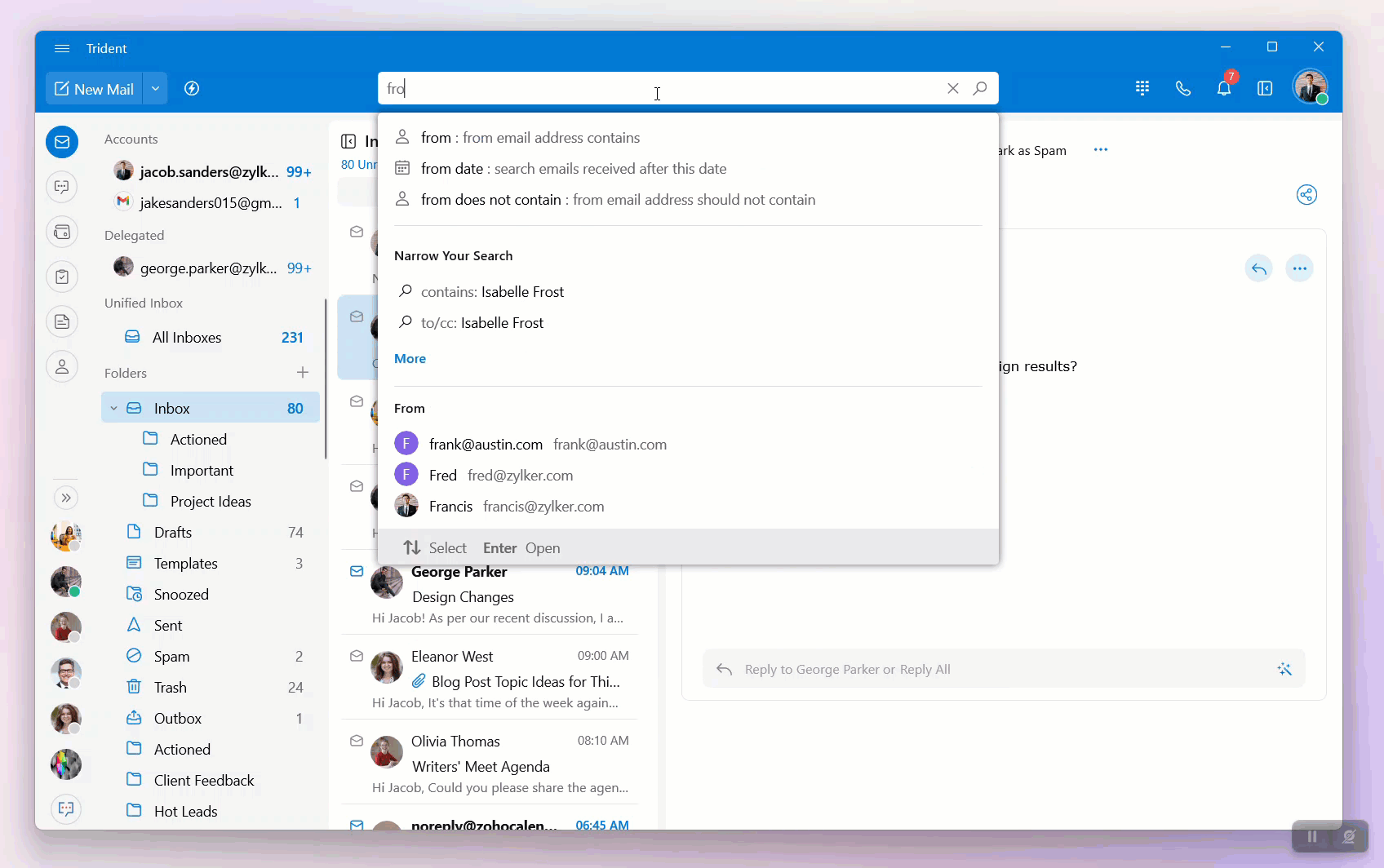The image size is (1384, 868).
Task: Toggle the folder pane collapse icon
Action: coord(348,141)
